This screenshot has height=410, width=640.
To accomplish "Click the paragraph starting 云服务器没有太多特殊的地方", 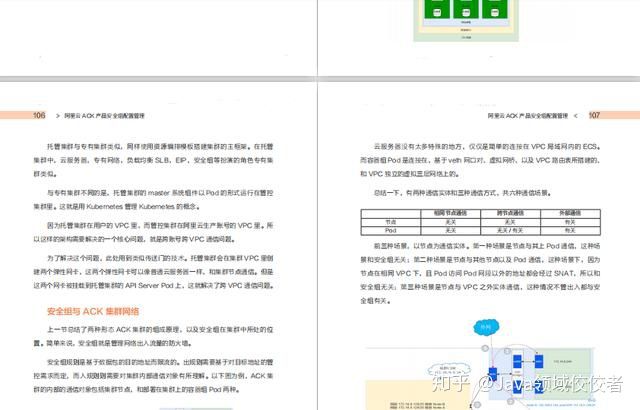I will (x=480, y=160).
